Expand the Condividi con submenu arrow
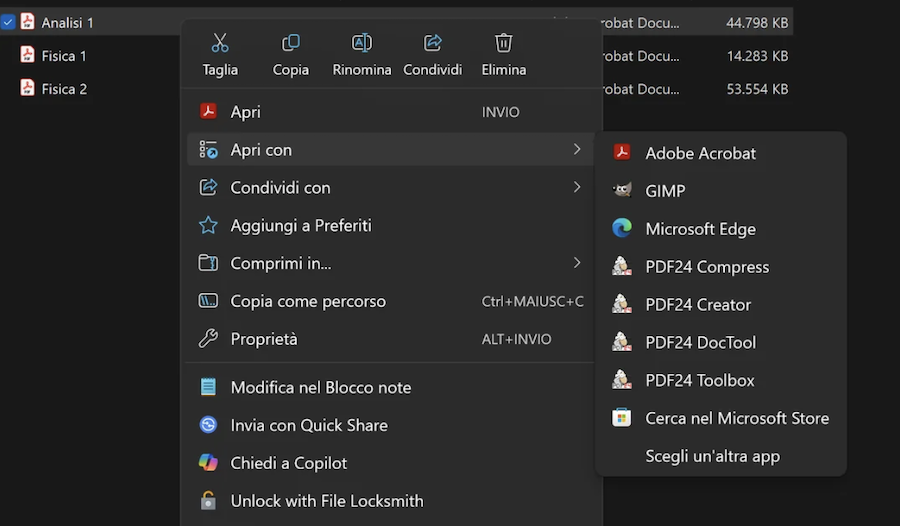 coord(577,187)
